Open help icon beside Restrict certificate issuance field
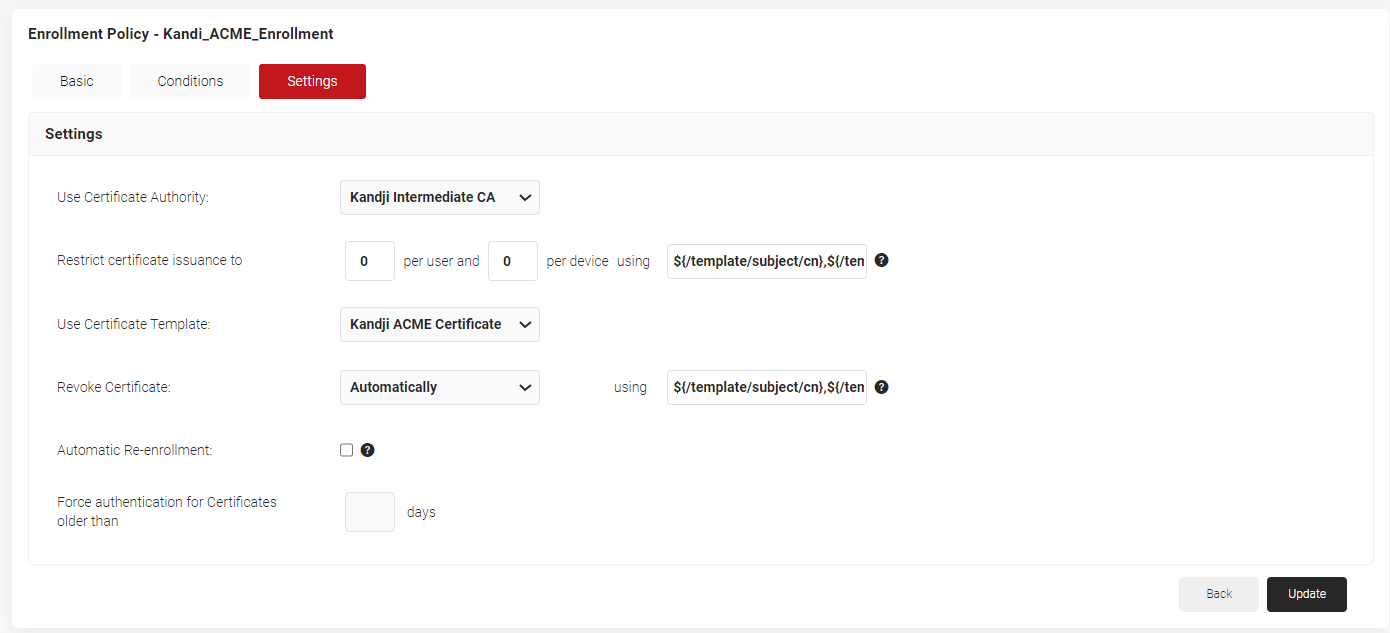Screen dimensions: 1390x633 coord(881,260)
